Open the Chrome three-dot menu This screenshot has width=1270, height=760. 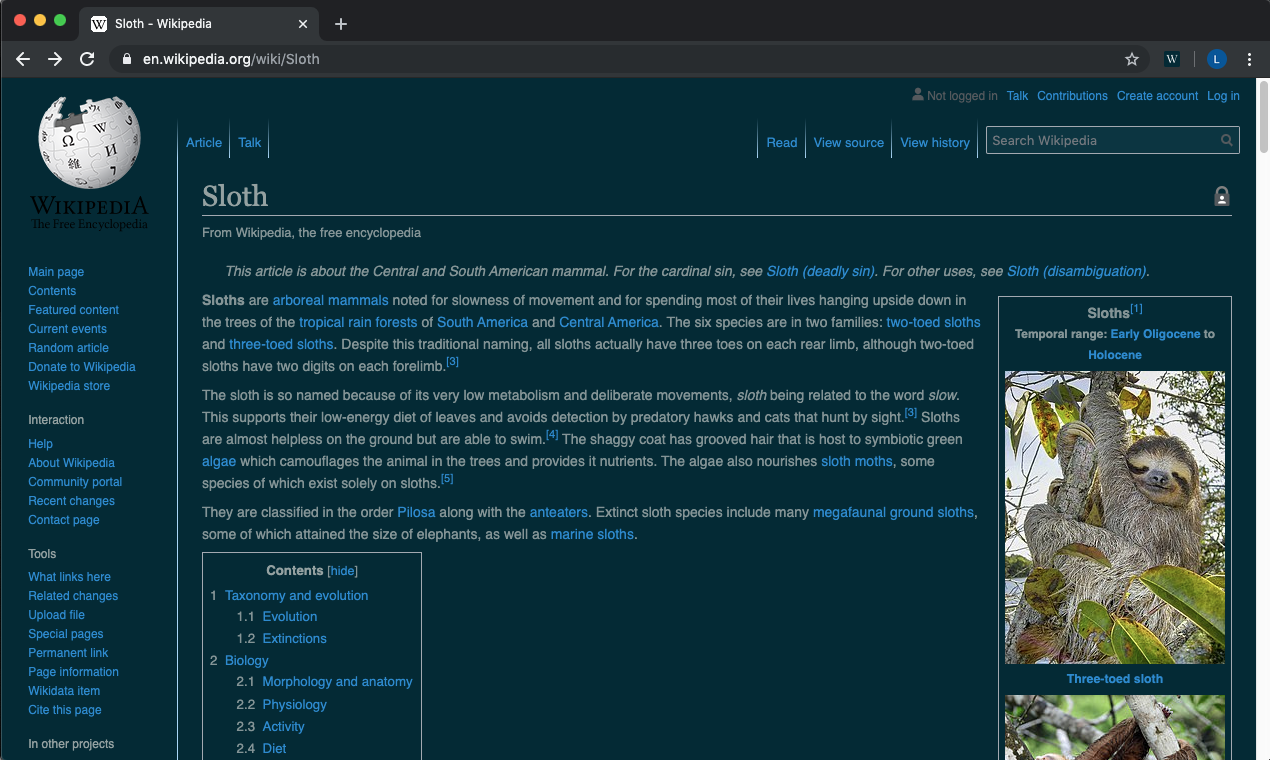tap(1249, 59)
